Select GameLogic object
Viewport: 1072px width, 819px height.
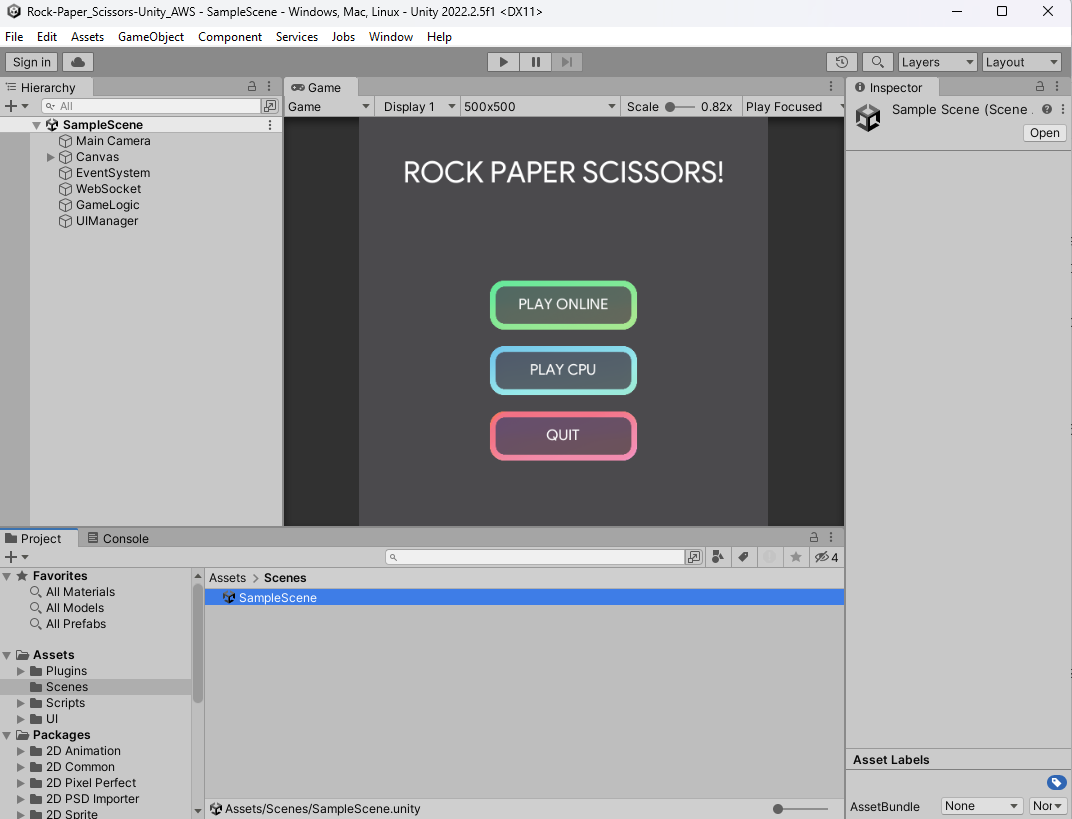[x=107, y=205]
